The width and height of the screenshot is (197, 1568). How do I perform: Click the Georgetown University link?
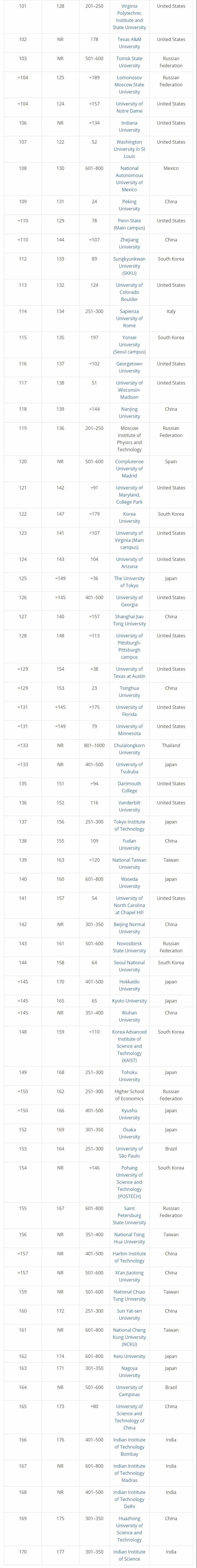click(129, 367)
